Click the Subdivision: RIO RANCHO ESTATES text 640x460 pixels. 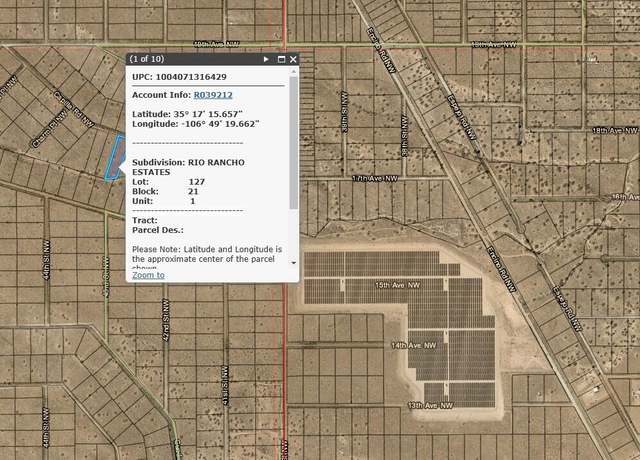pyautogui.click(x=188, y=167)
